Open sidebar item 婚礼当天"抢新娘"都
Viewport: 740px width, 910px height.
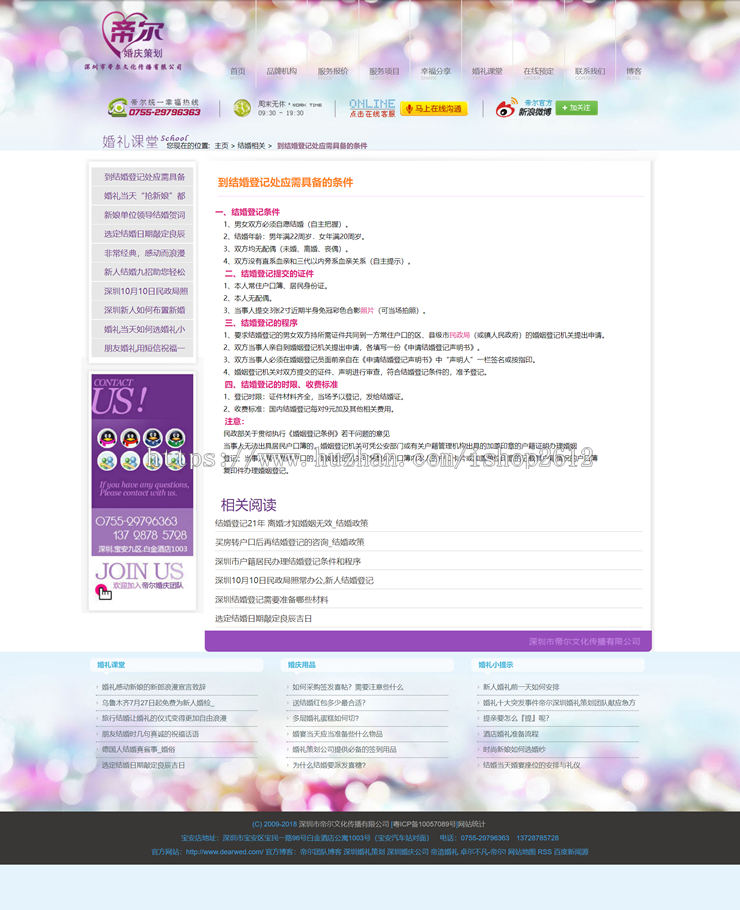[x=142, y=196]
